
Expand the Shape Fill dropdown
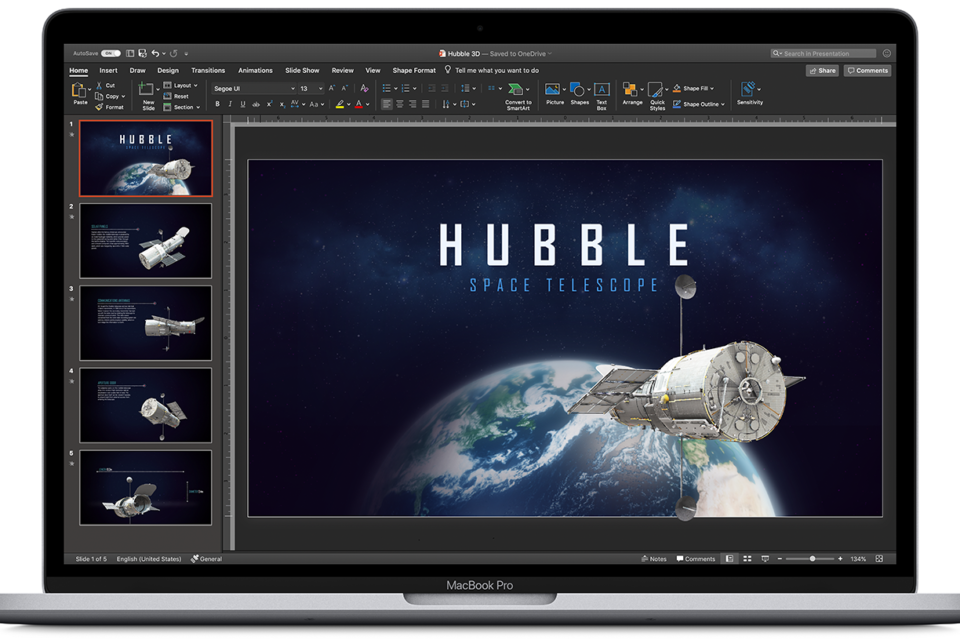pyautogui.click(x=711, y=88)
